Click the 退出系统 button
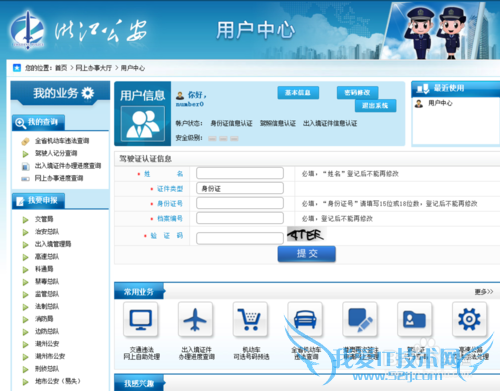Image resolution: width=500 pixels, height=391 pixels. (375, 106)
